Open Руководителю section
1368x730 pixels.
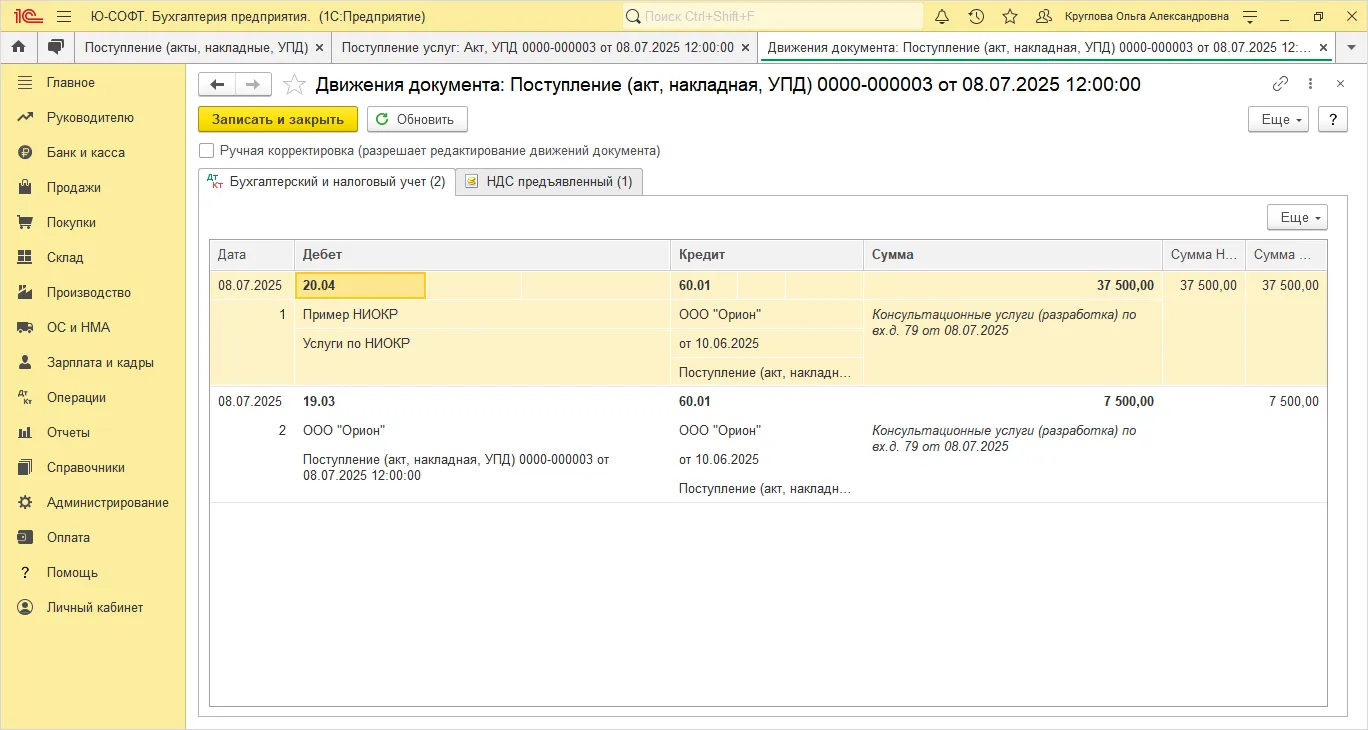point(90,117)
